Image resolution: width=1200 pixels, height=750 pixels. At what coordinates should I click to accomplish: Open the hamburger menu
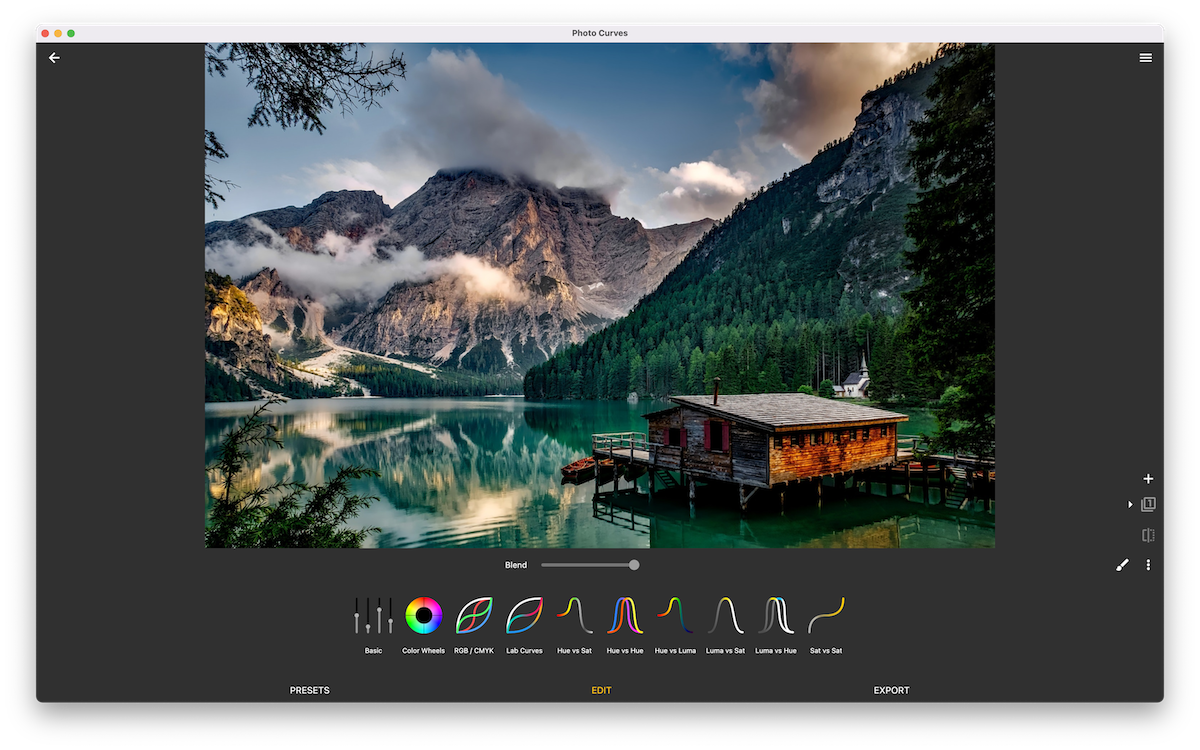pyautogui.click(x=1146, y=58)
